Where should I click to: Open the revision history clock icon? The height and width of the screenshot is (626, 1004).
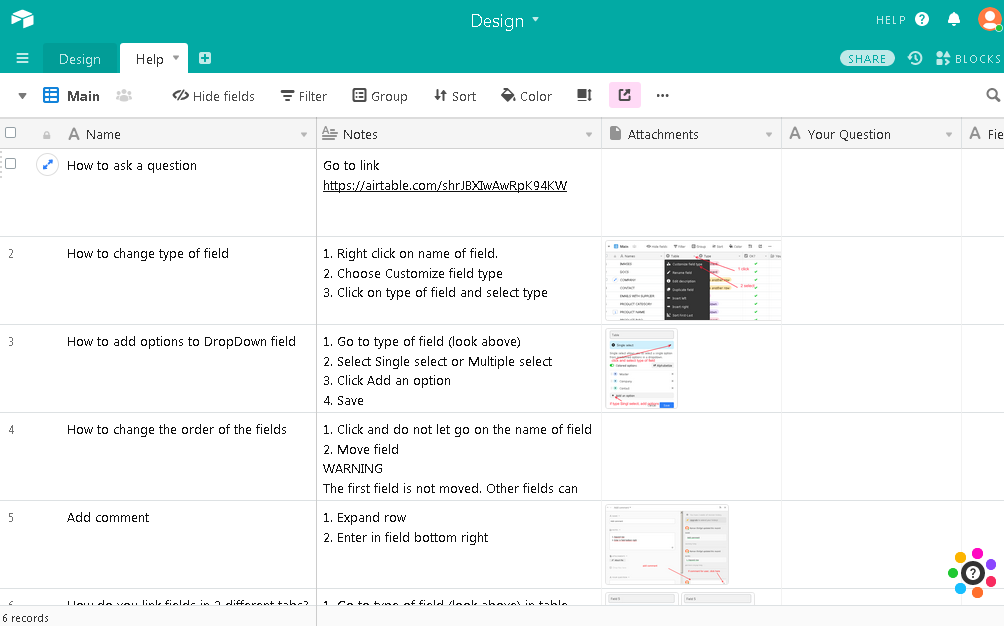tap(915, 58)
